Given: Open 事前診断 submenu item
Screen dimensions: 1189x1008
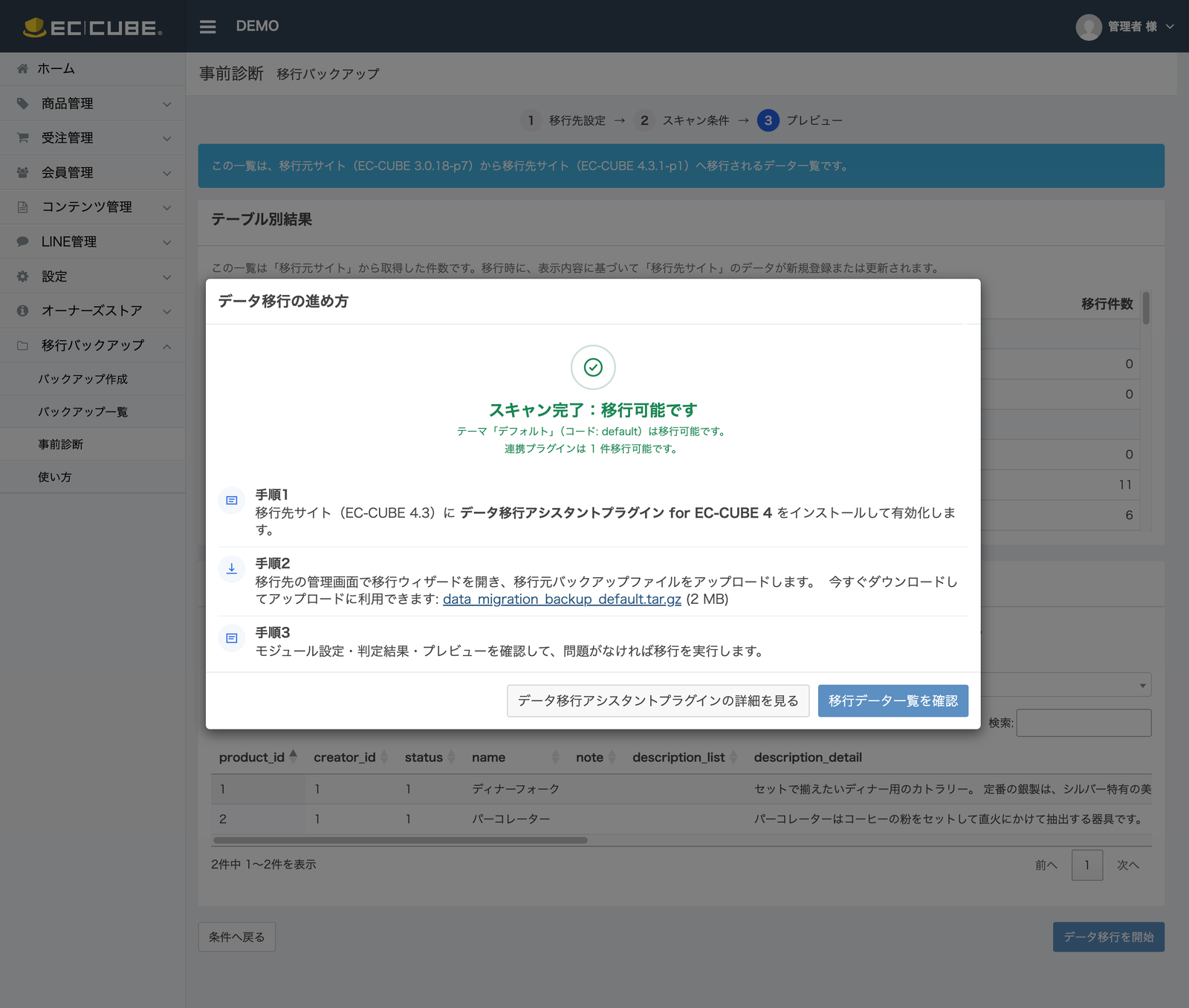Looking at the screenshot, I should pos(92,444).
